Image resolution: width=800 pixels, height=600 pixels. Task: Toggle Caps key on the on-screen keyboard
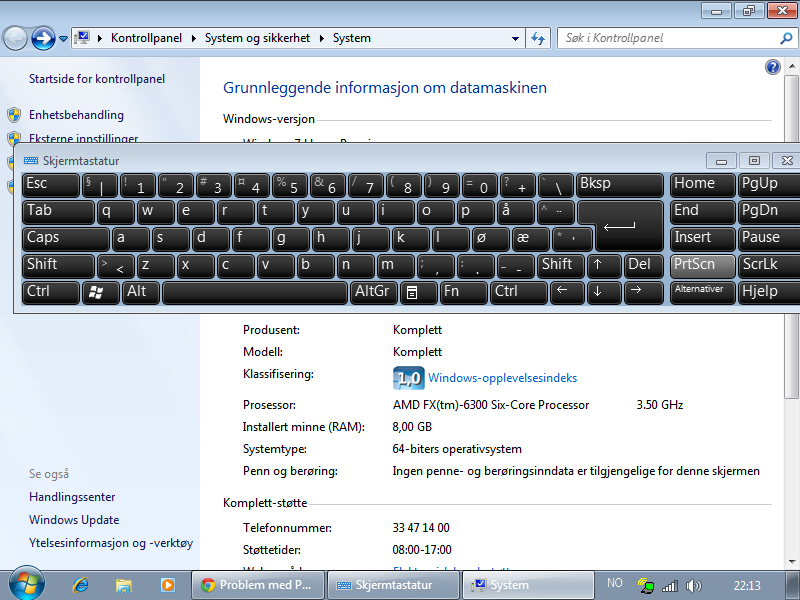(66, 239)
